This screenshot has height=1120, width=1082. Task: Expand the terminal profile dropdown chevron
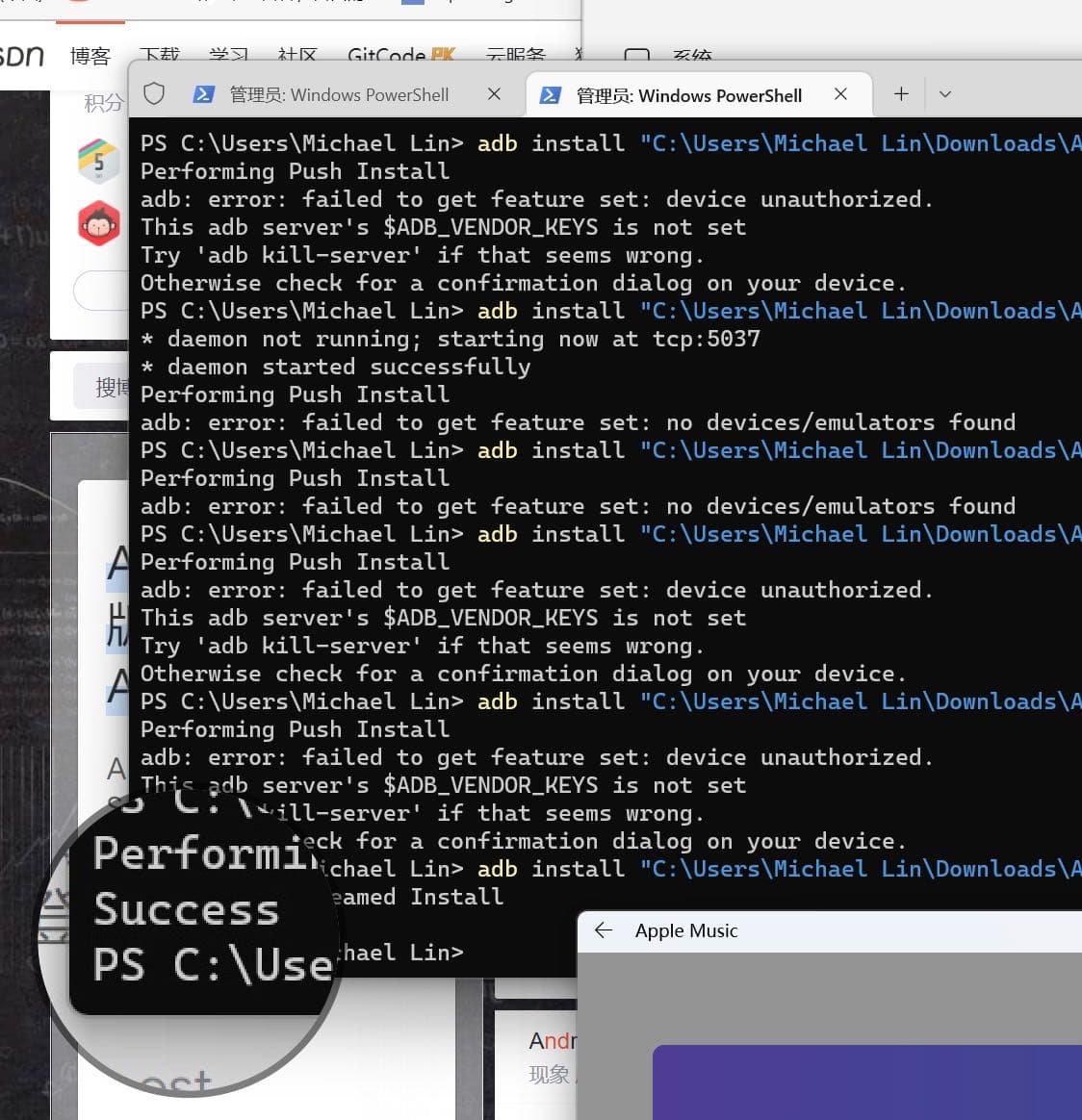pyautogui.click(x=944, y=94)
